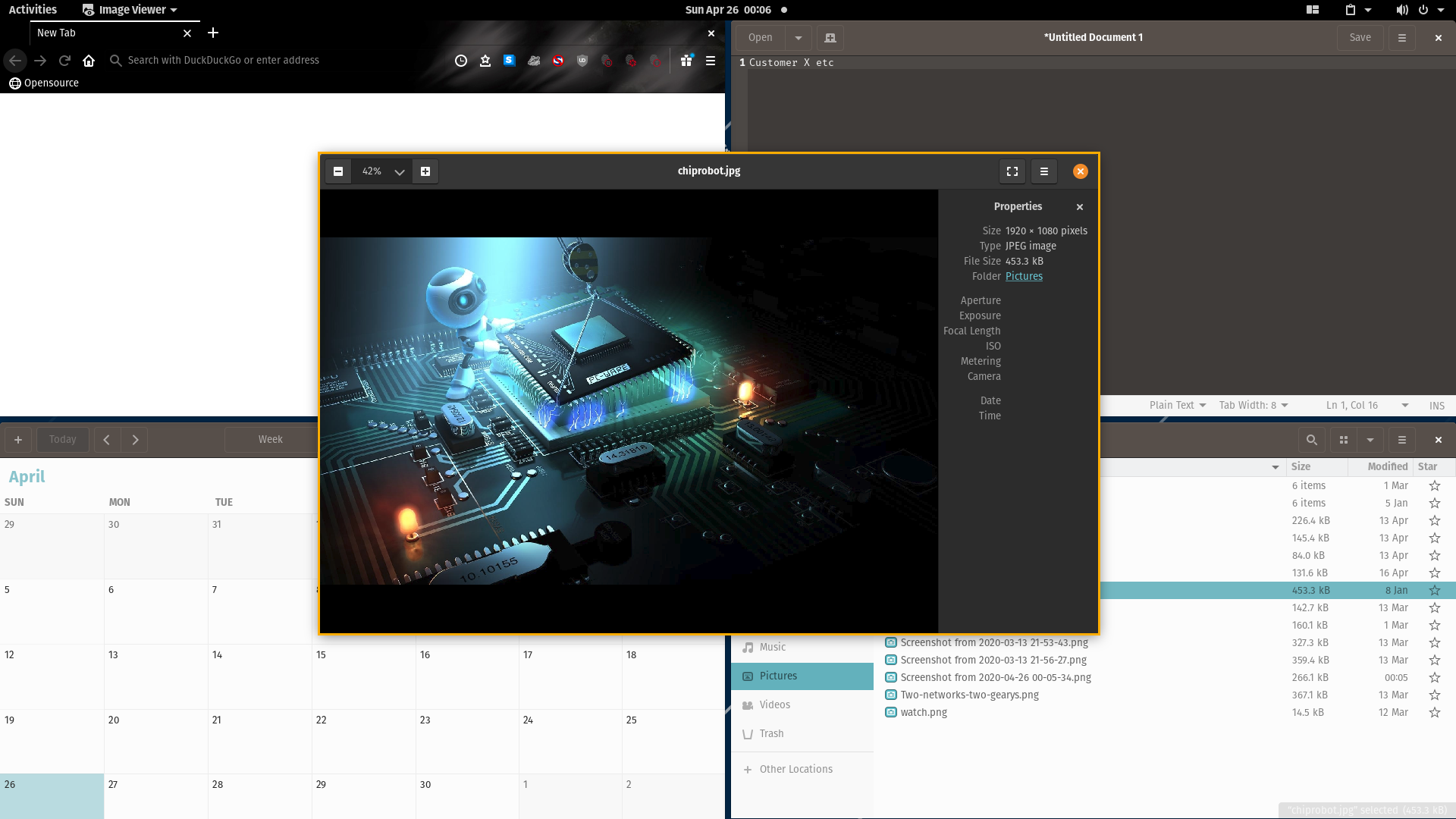Open the Plain Text syntax dropdown
The width and height of the screenshot is (1456, 819).
tap(1177, 405)
